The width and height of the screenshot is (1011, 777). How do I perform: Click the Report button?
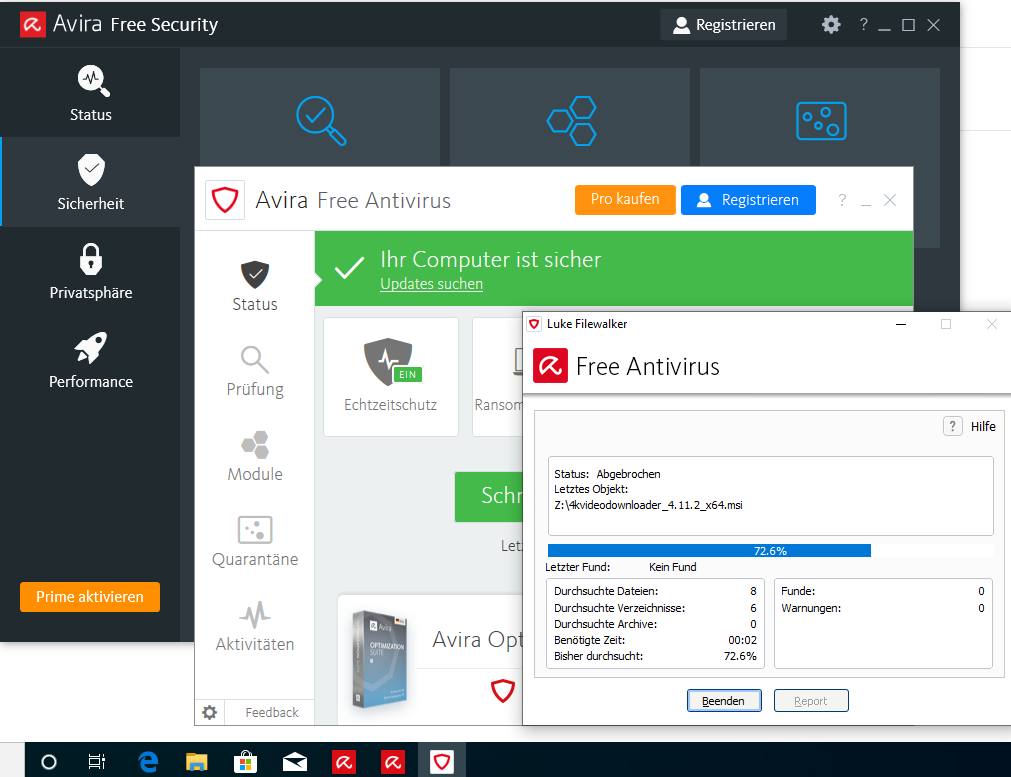(811, 700)
